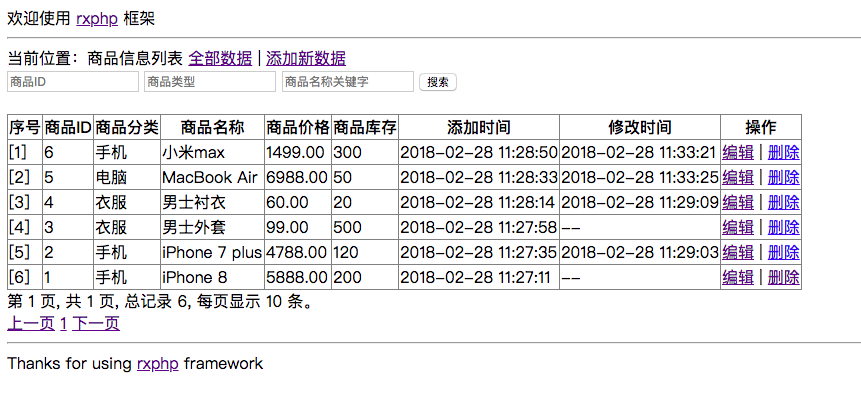
Task: Click the 商品库存 column header
Action: coord(365,127)
